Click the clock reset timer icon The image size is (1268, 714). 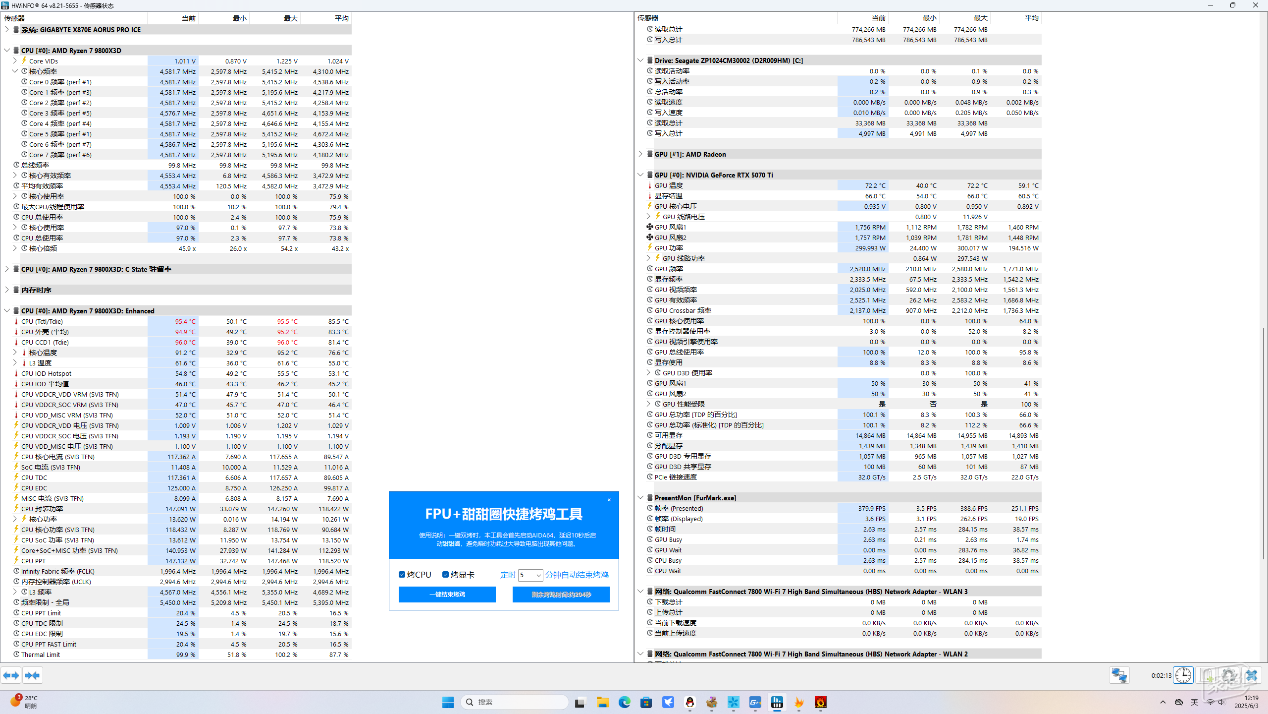(1183, 675)
